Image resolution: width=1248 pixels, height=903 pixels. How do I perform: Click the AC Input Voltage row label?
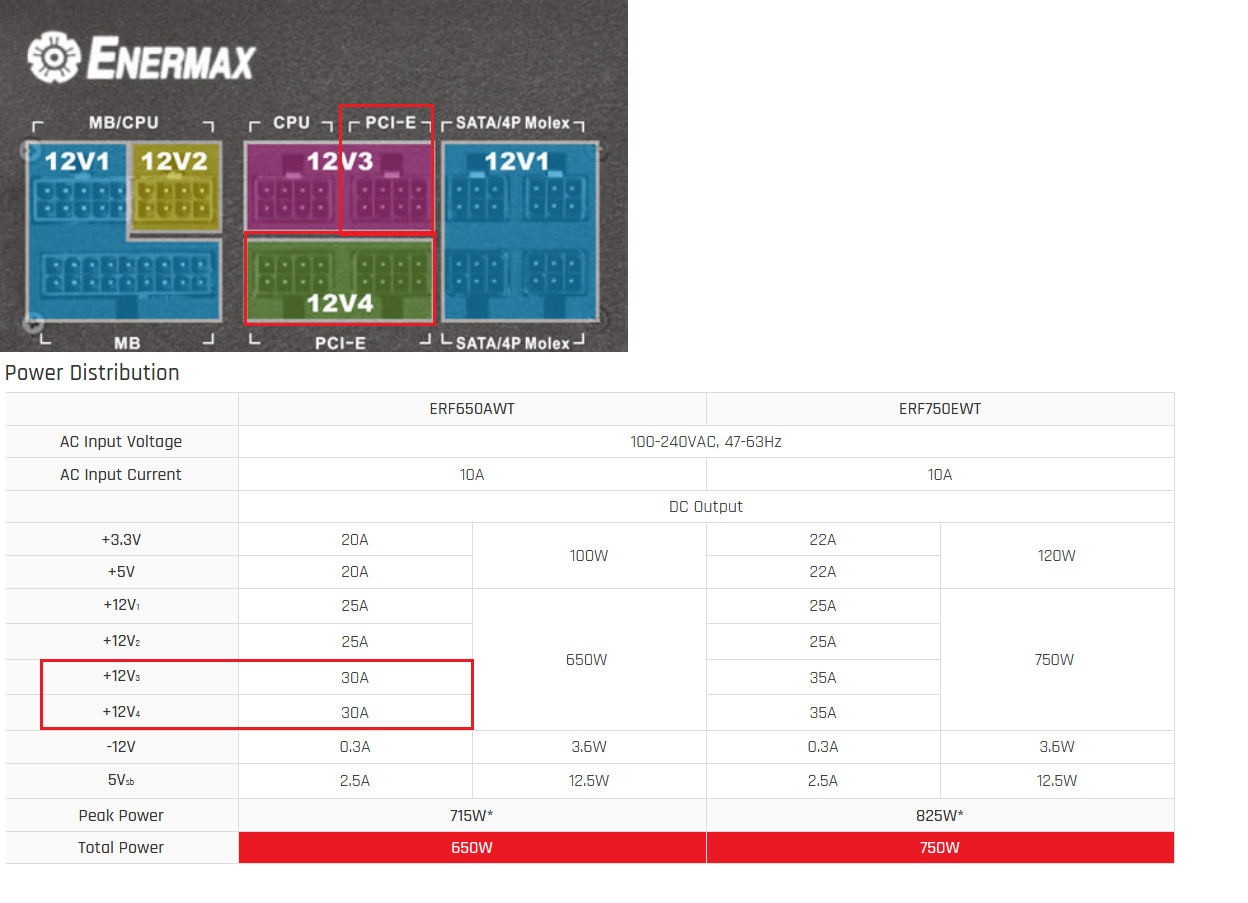point(121,442)
